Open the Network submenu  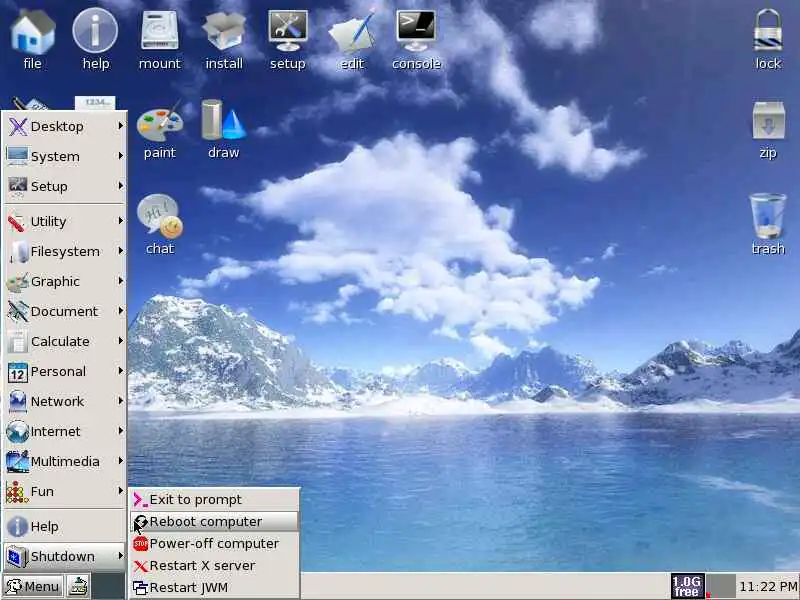[x=65, y=402]
